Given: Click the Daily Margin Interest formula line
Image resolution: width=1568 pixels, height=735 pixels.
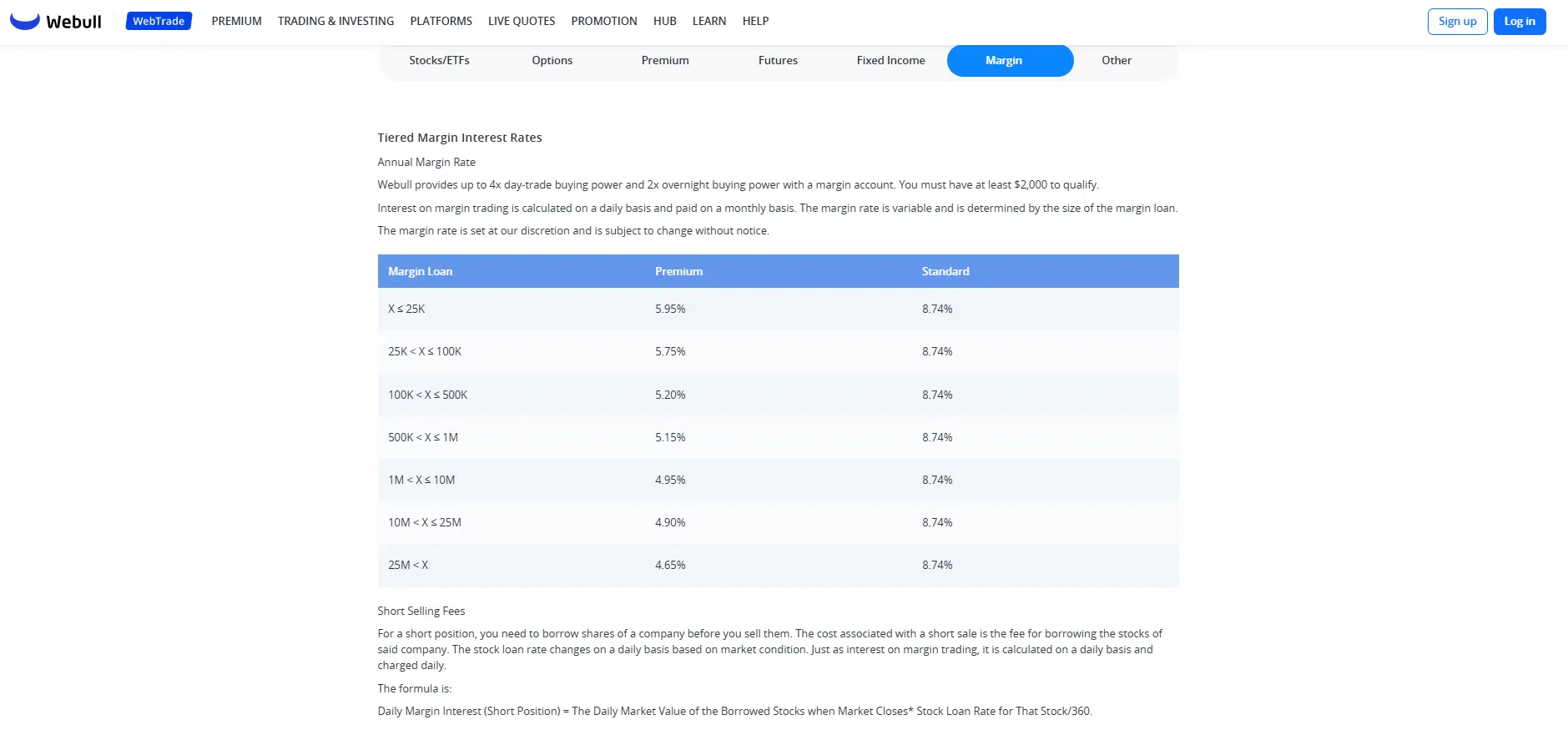Looking at the screenshot, I should (x=734, y=711).
